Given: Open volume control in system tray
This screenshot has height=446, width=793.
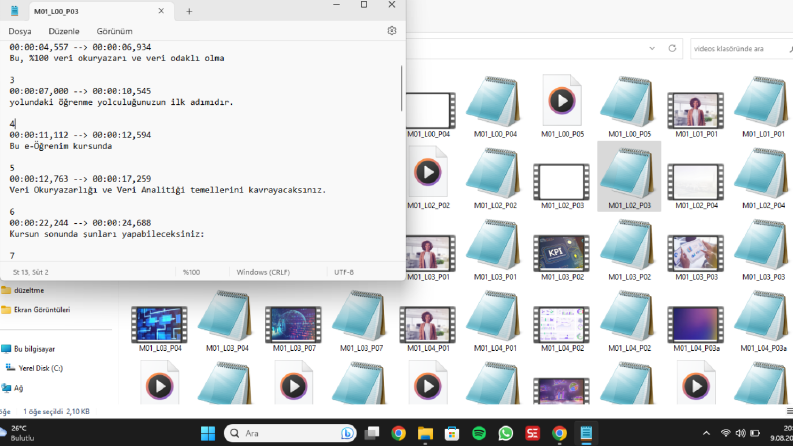Looking at the screenshot, I should (x=741, y=433).
